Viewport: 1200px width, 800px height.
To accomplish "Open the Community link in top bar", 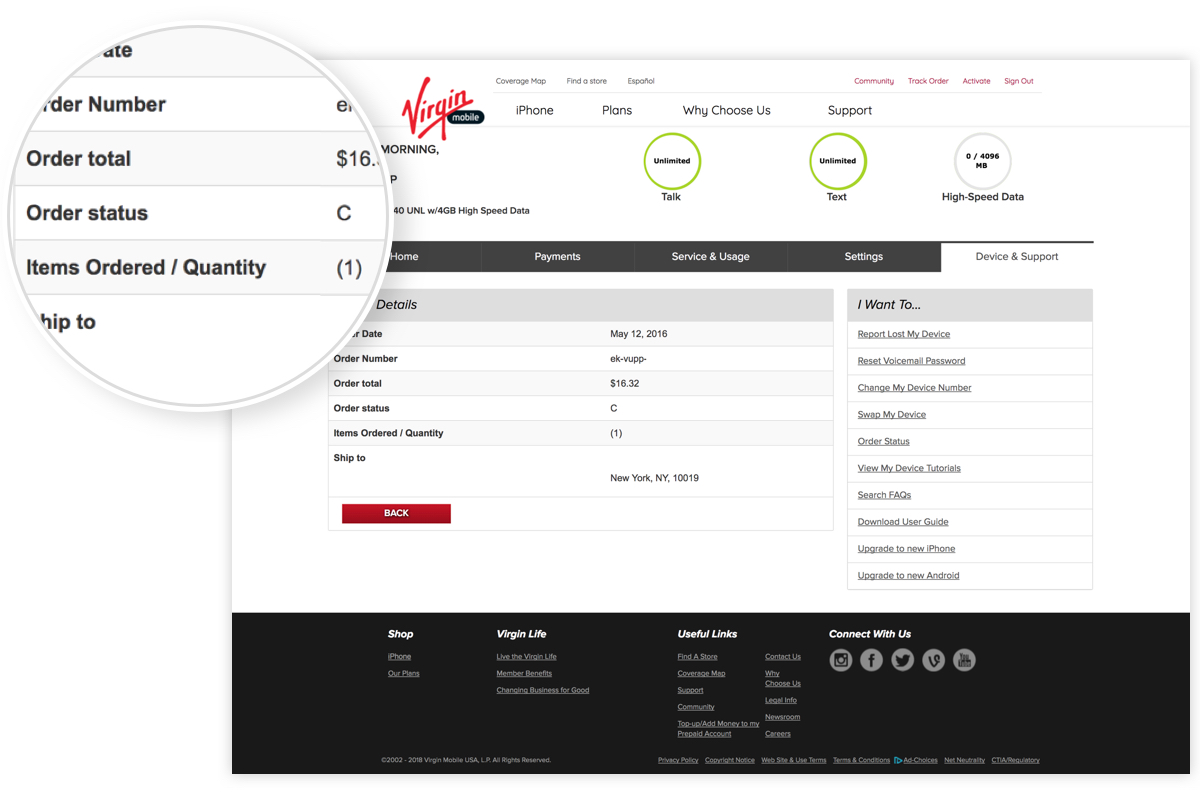I will click(874, 81).
